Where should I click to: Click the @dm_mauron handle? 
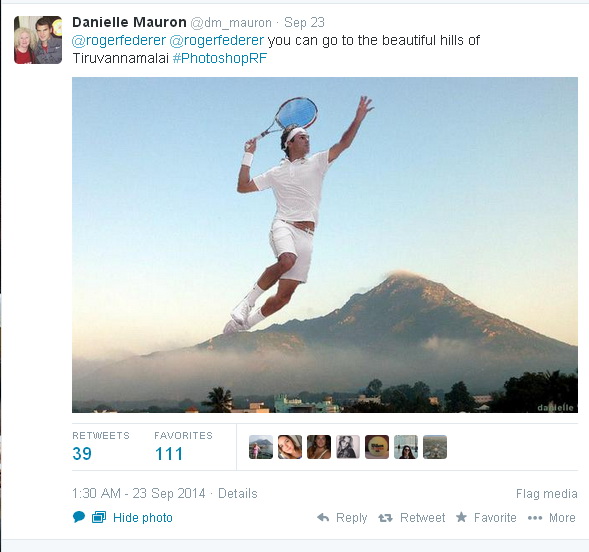[231, 23]
